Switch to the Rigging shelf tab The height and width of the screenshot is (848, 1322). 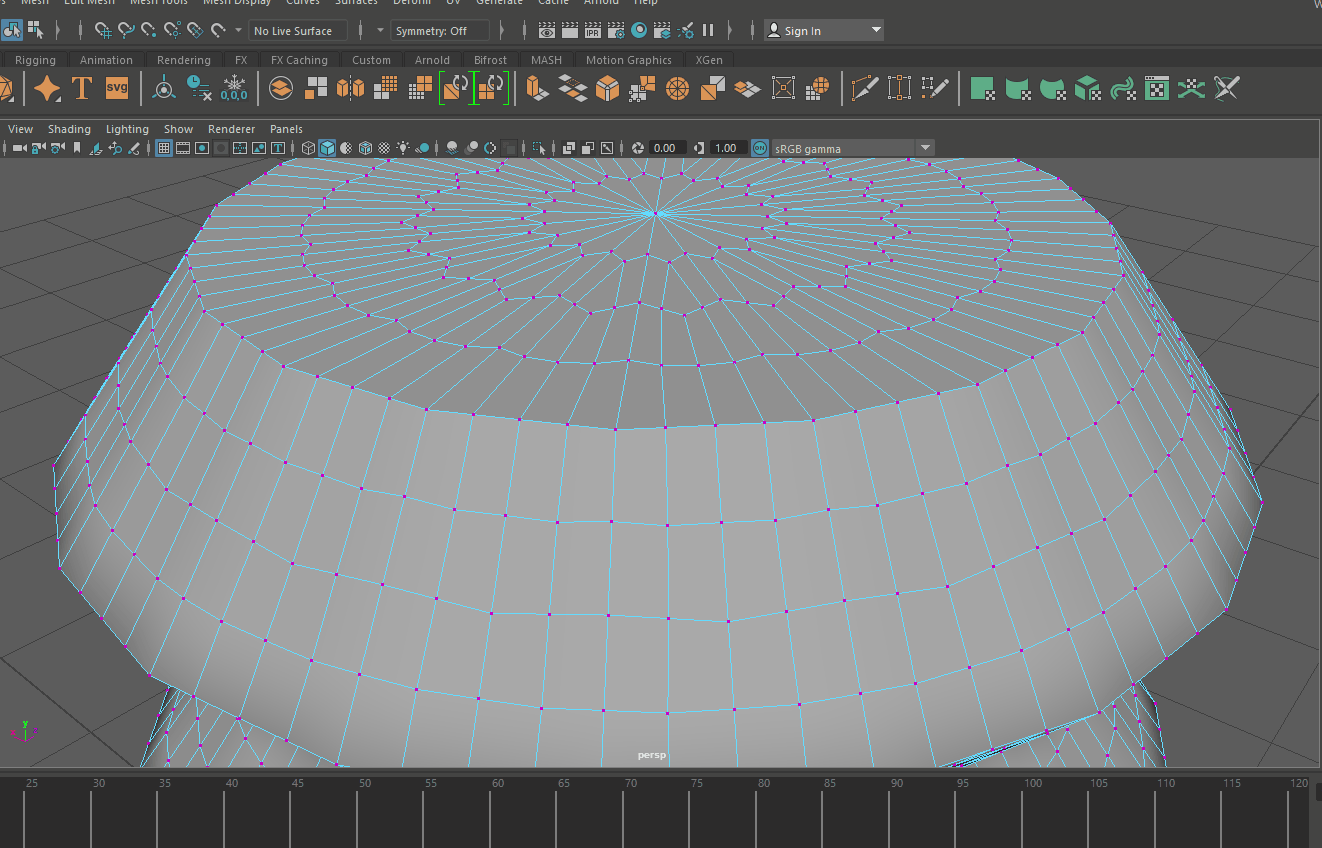[35, 60]
